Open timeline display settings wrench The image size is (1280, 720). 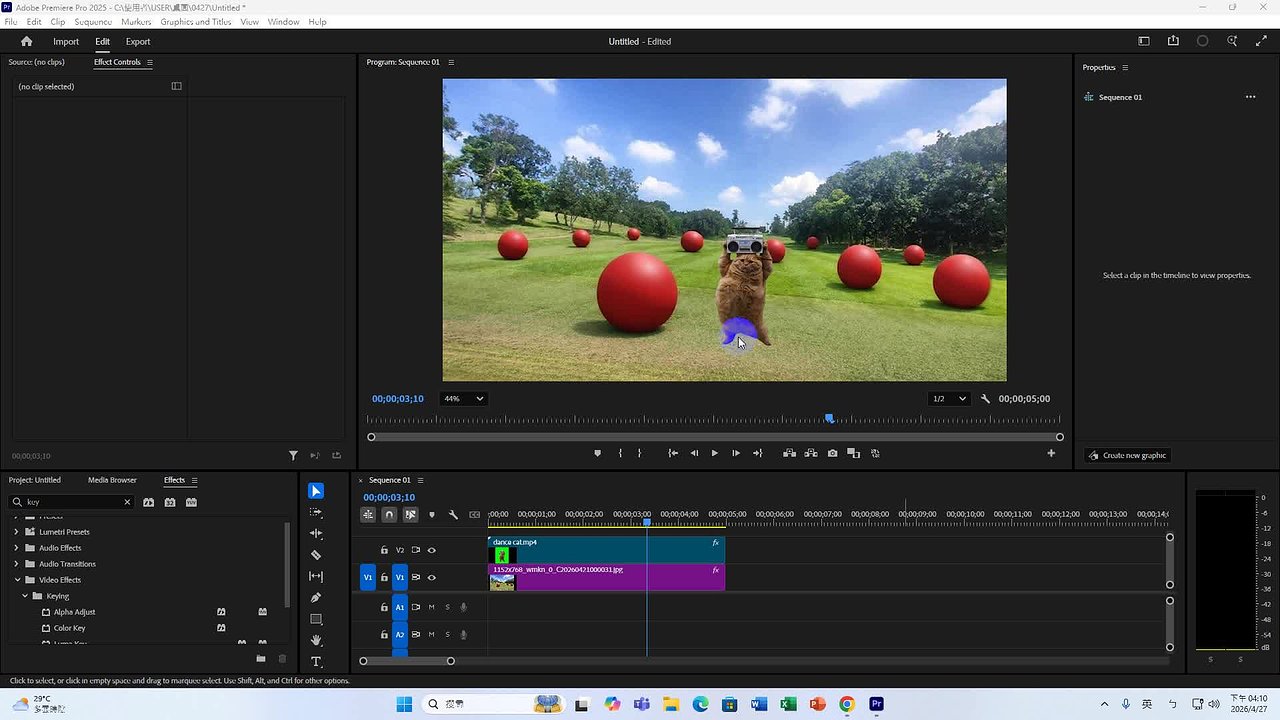coord(453,515)
